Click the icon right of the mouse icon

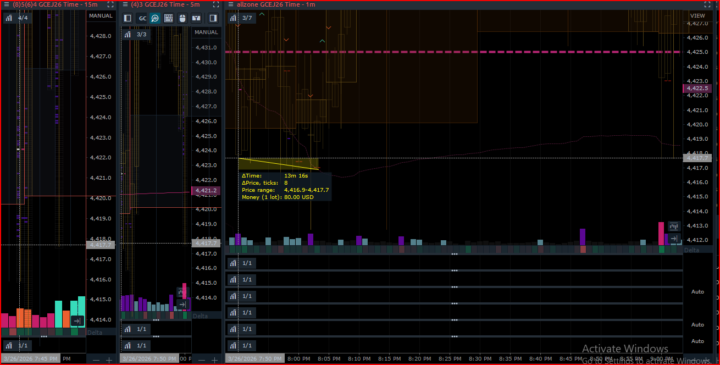pos(196,18)
